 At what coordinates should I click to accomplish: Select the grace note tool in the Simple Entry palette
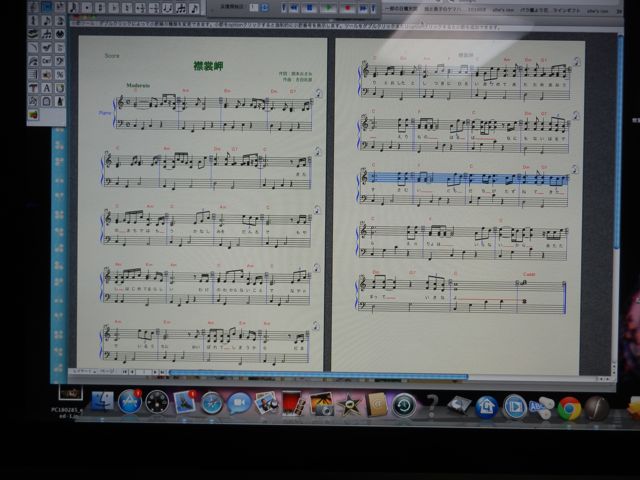[194, 7]
